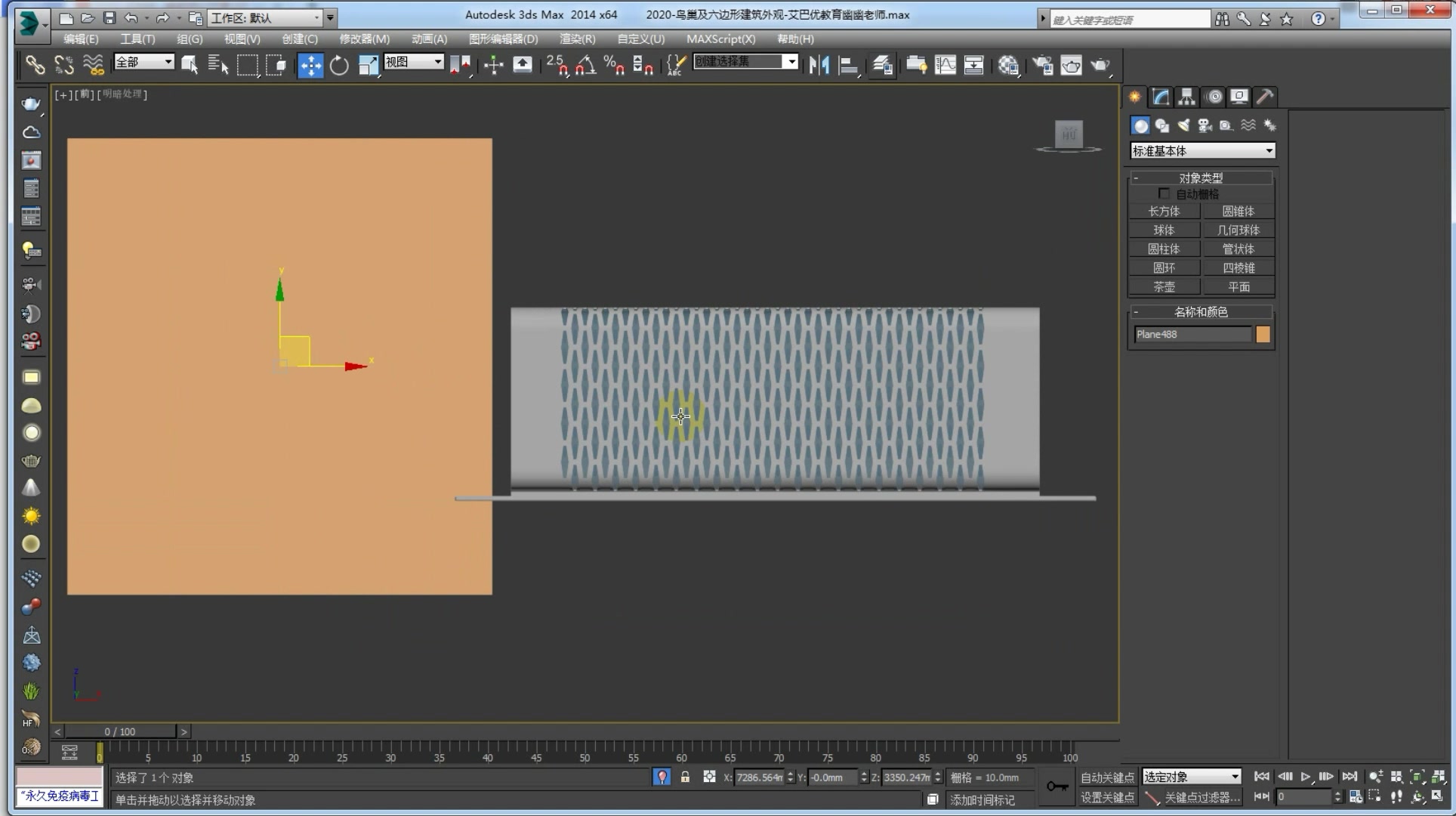
Task: Click the Angle Snap toggle icon
Action: tap(585, 66)
